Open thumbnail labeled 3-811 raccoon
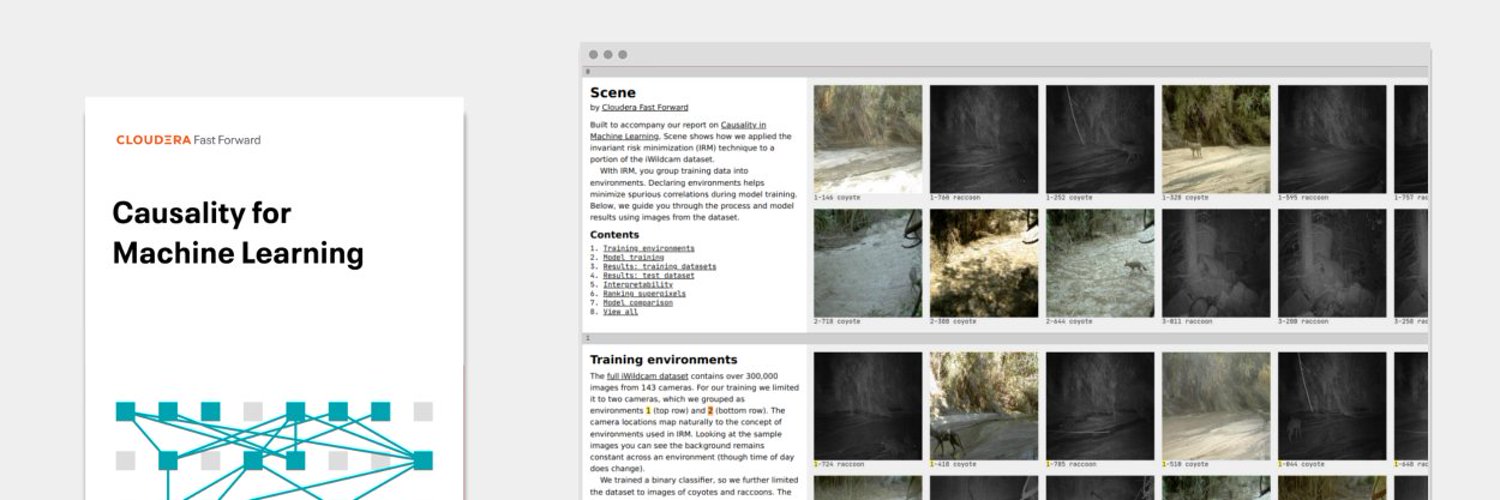Screen dimensions: 1500x500 1216,263
